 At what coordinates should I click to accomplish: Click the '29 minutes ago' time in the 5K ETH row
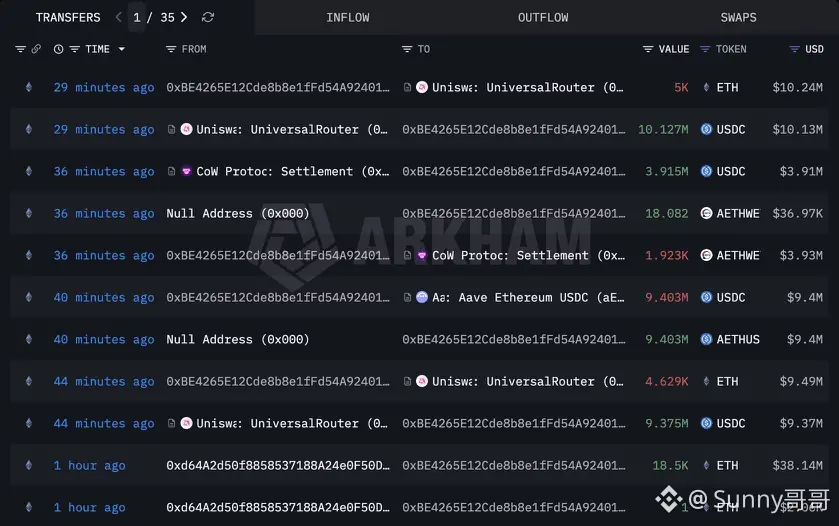[x=104, y=87]
